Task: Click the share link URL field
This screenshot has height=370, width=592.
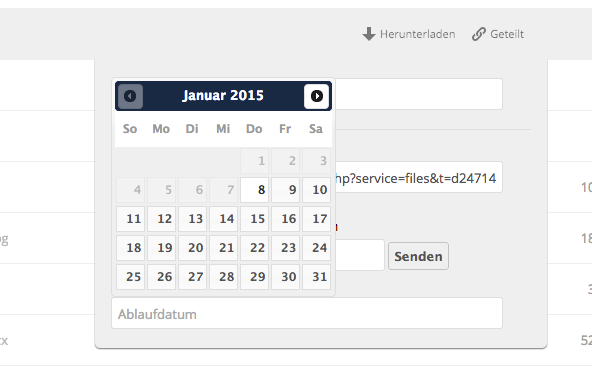Action: click(x=419, y=177)
